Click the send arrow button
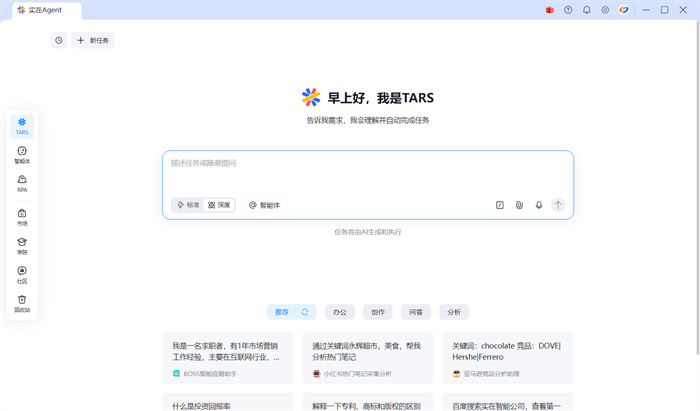The image size is (700, 411). tap(558, 205)
